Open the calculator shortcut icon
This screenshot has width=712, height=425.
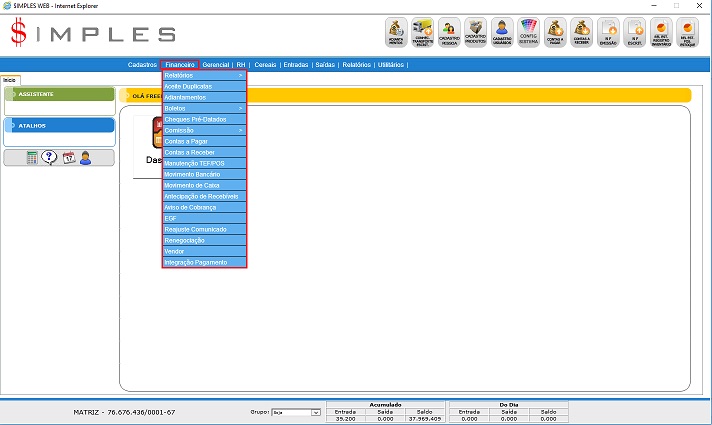click(x=33, y=158)
